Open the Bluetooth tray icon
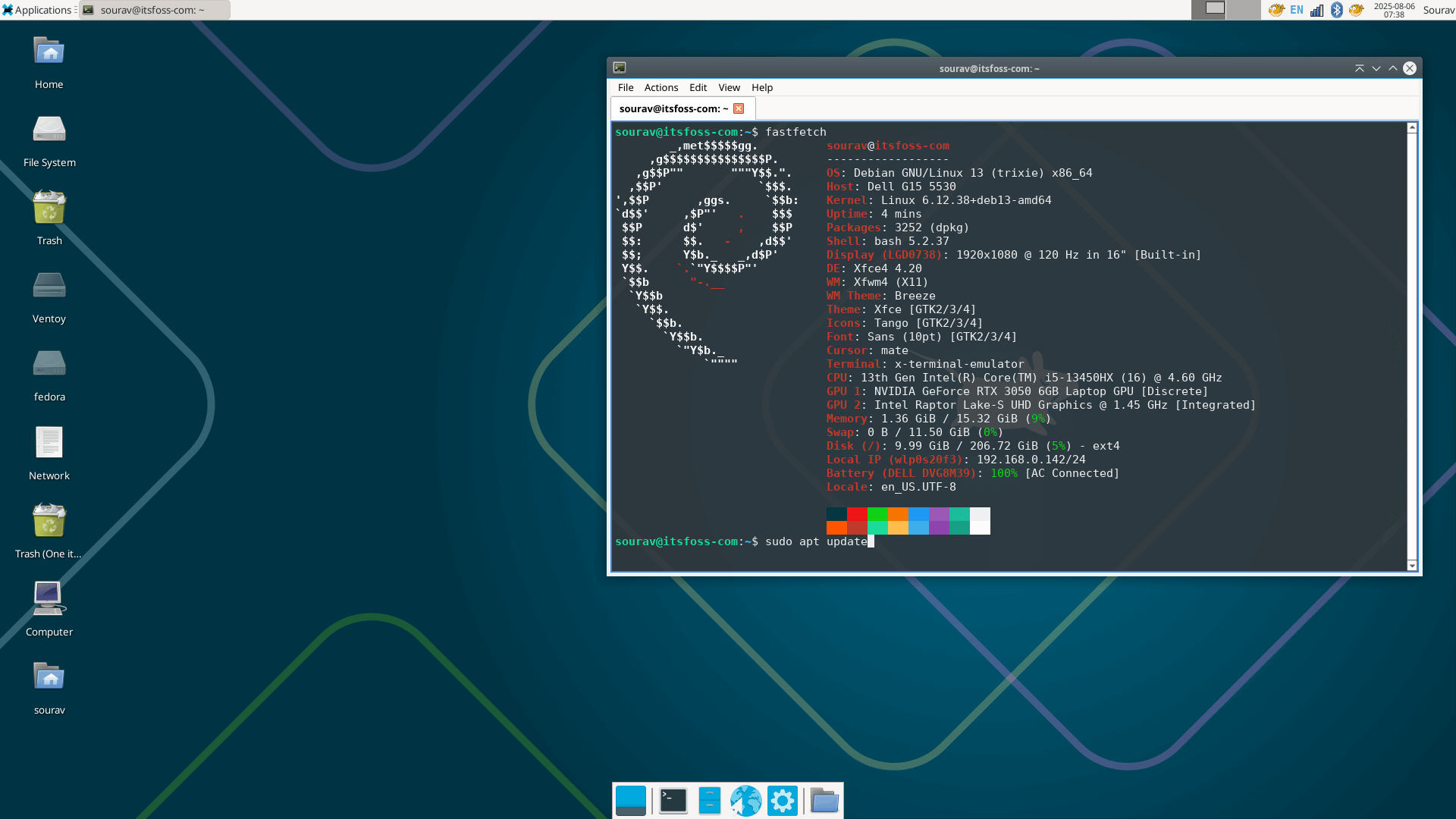 [x=1337, y=10]
